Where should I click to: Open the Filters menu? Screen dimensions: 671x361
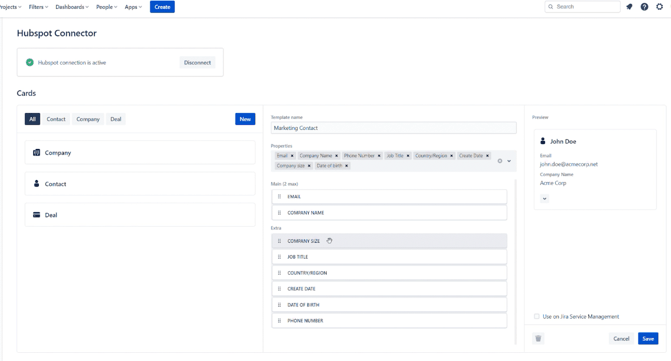tap(39, 7)
